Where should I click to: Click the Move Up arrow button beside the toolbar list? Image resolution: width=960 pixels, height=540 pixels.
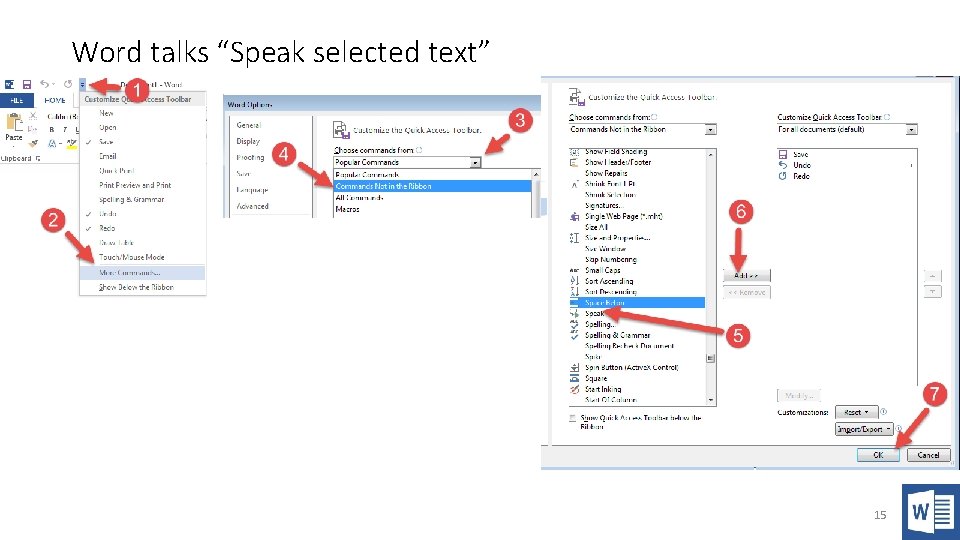tap(932, 276)
